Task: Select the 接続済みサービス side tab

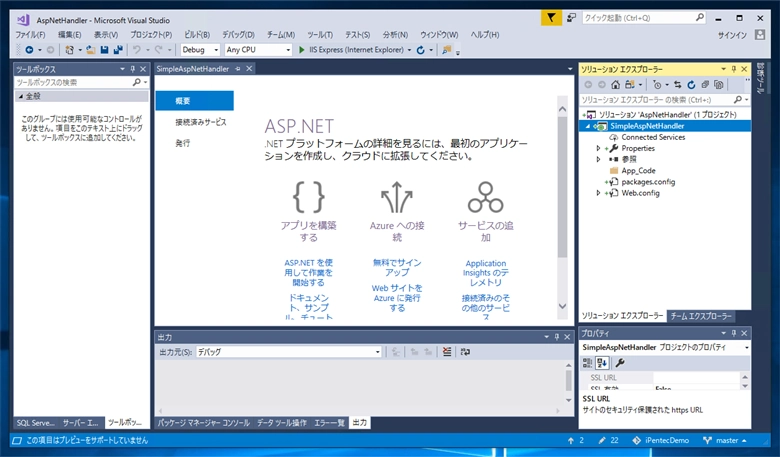Action: [x=201, y=122]
